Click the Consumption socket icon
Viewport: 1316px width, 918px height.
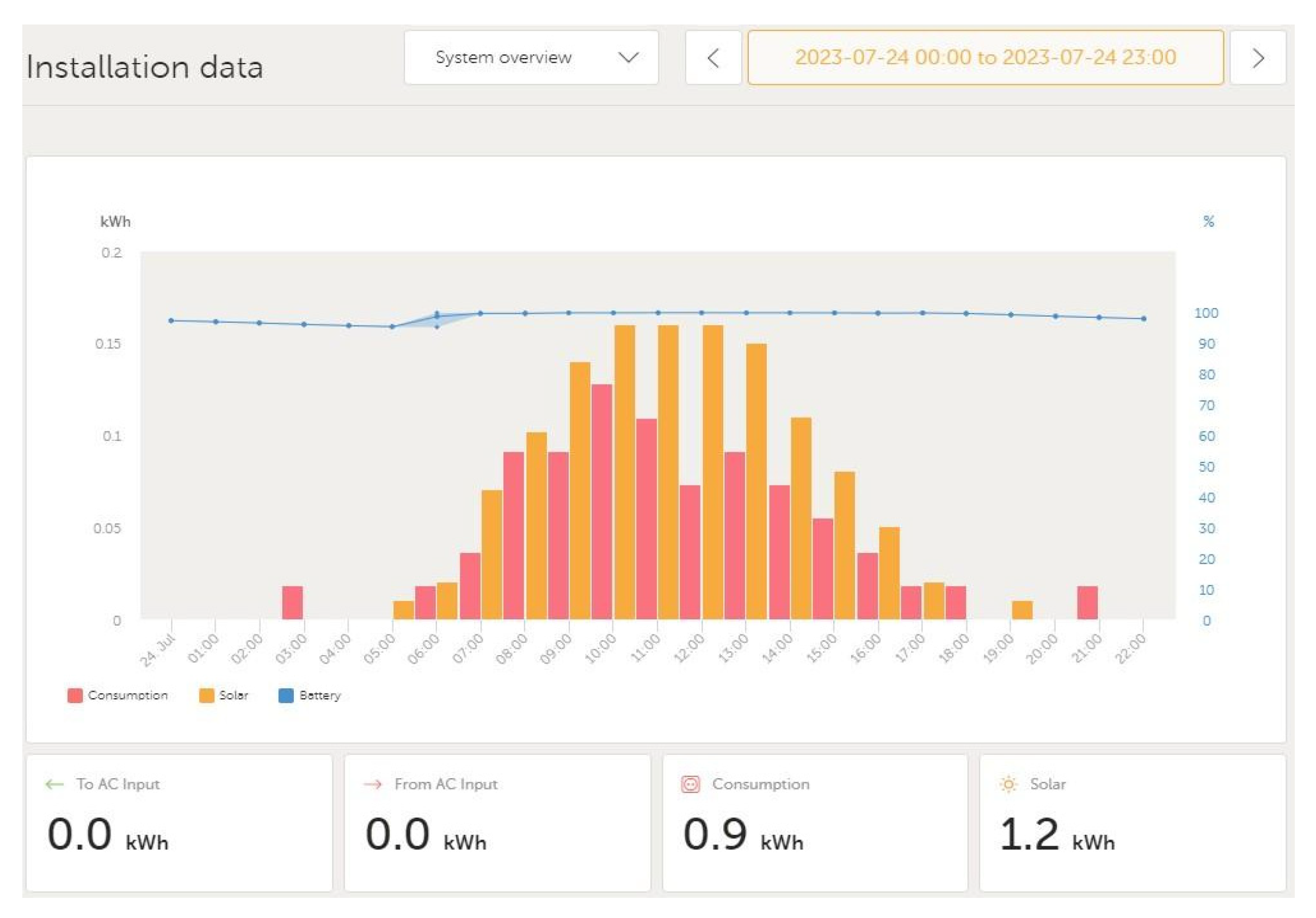coord(691,784)
